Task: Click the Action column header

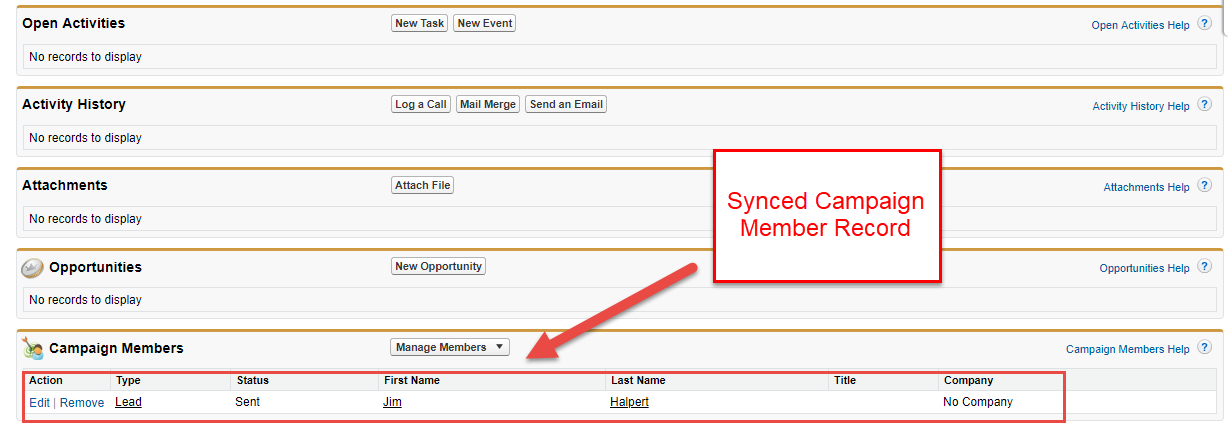Action: point(46,380)
